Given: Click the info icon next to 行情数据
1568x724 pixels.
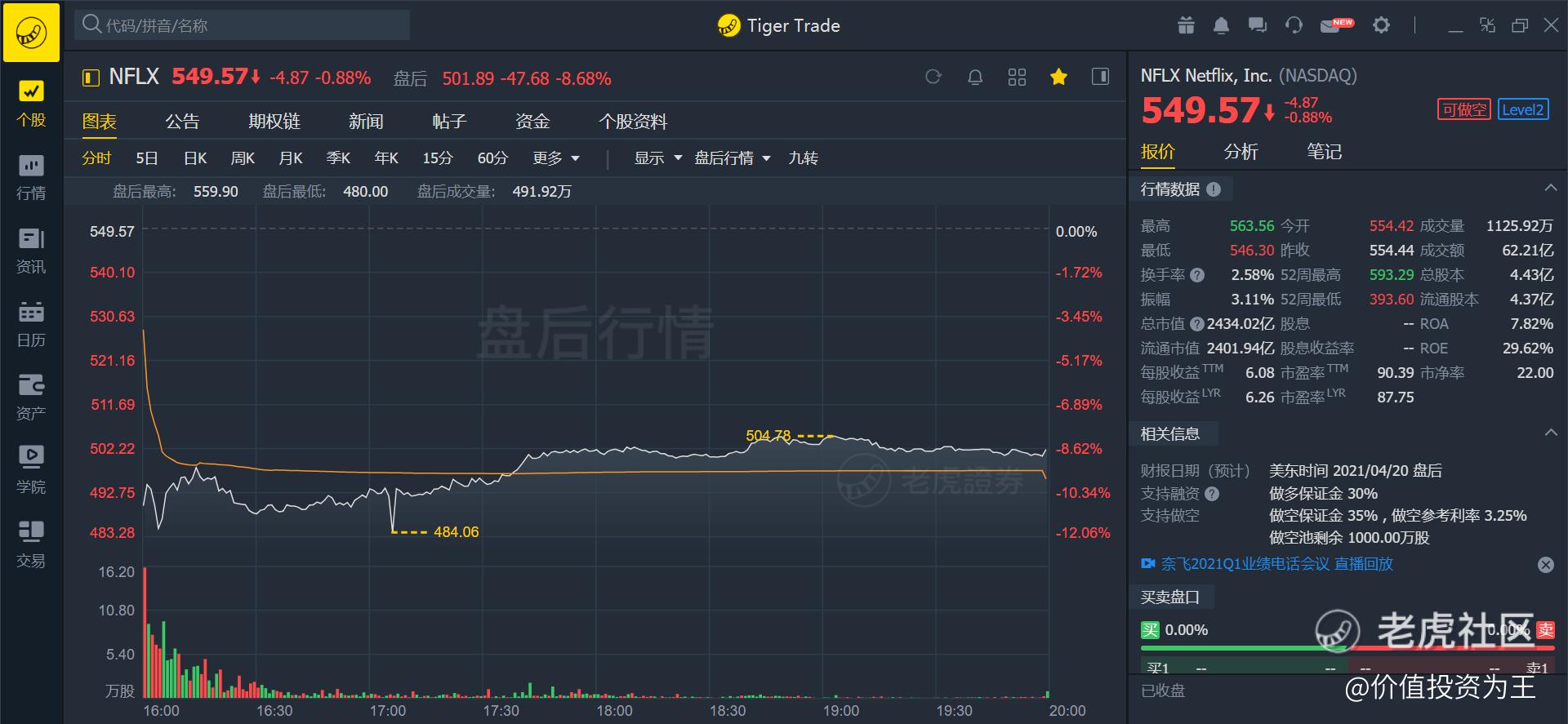Looking at the screenshot, I should [1214, 189].
